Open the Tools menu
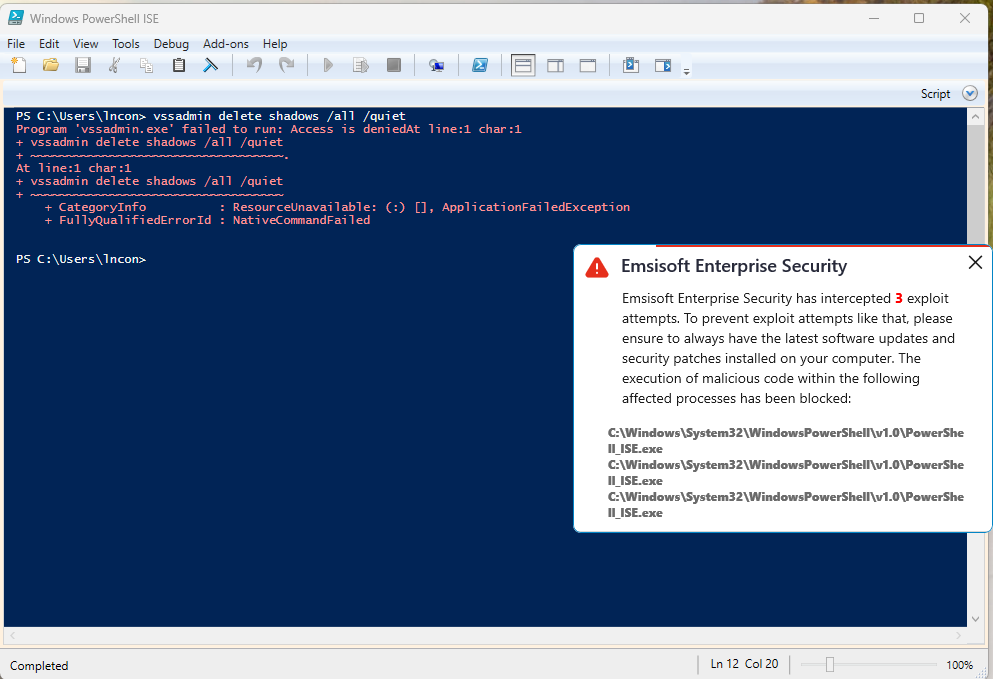 (x=125, y=44)
